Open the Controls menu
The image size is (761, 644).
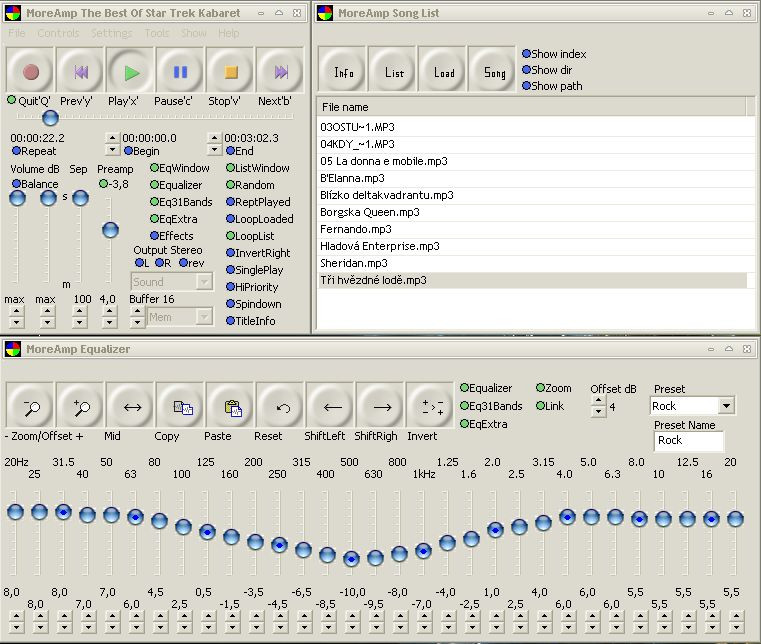point(58,33)
